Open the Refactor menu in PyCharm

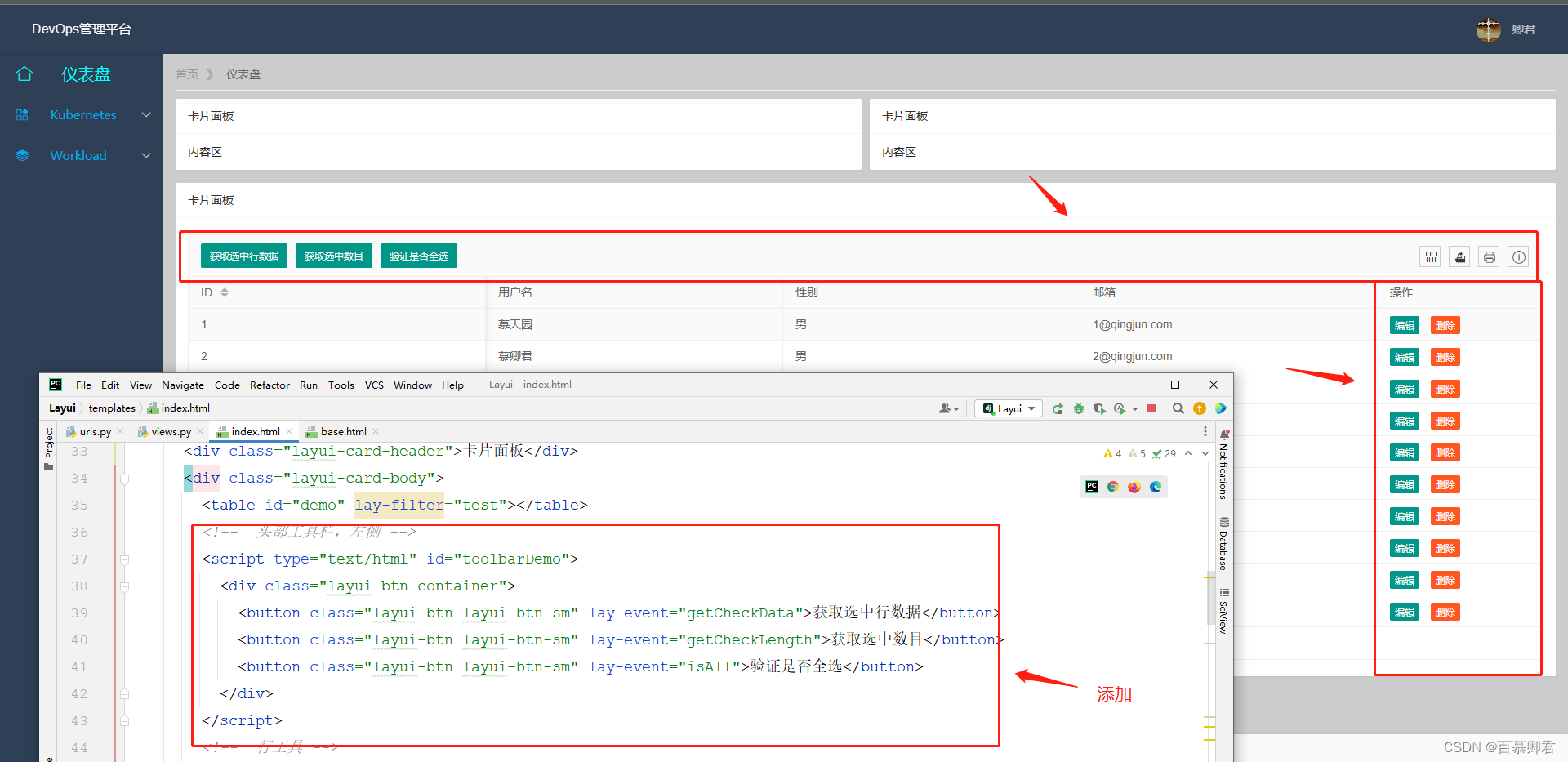coord(269,385)
